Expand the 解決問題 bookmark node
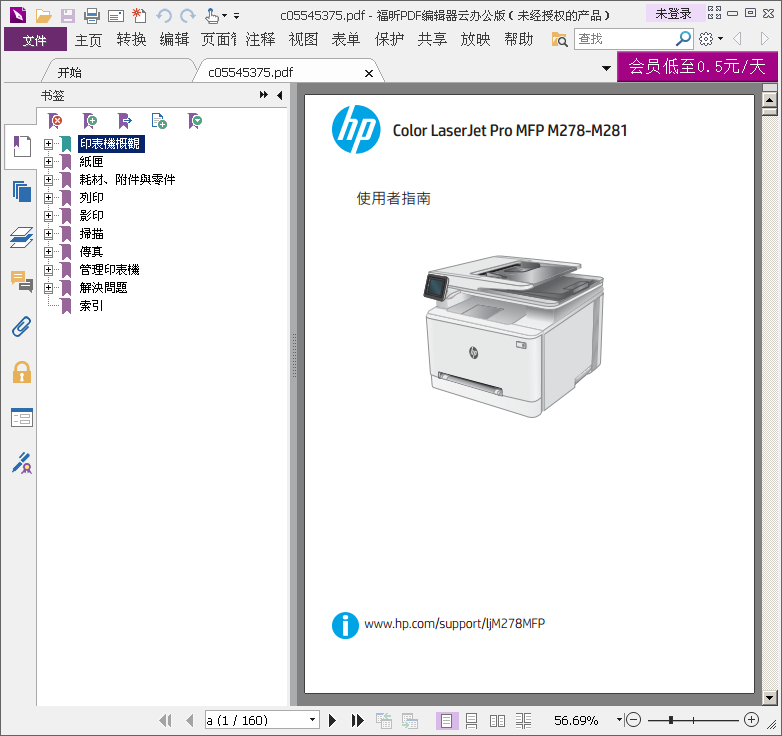 pyautogui.click(x=48, y=288)
